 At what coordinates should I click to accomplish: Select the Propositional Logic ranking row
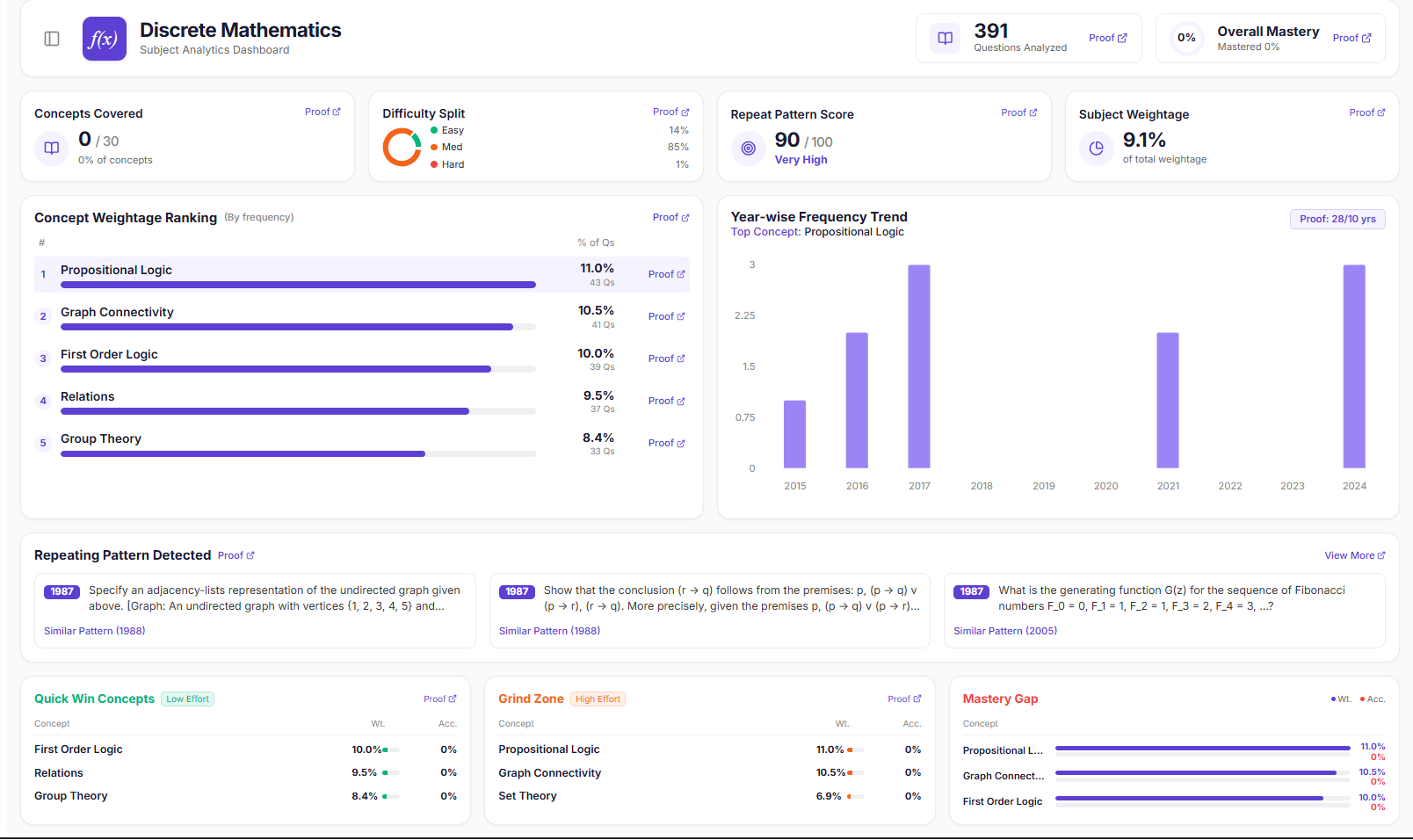coord(362,274)
